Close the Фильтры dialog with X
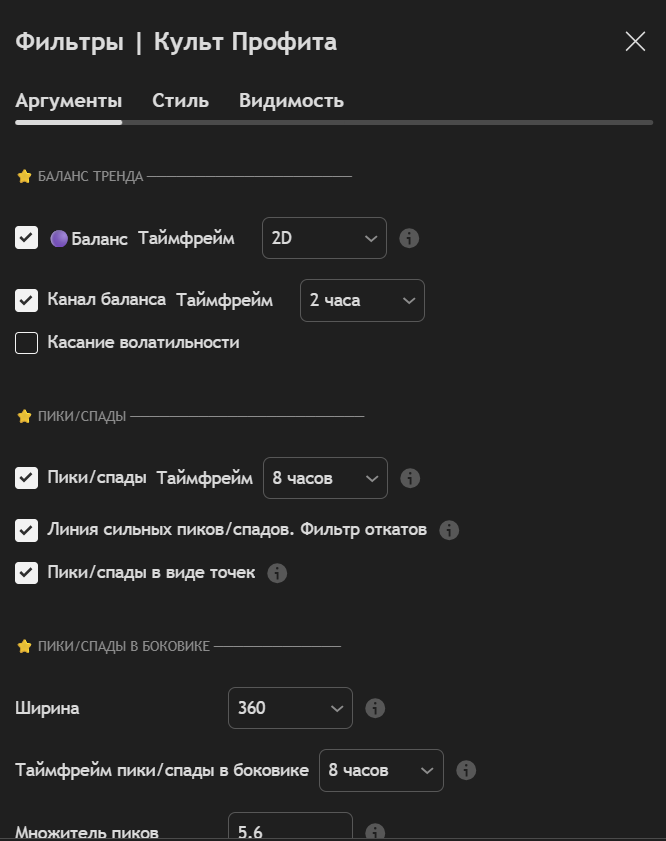The height and width of the screenshot is (841, 666). tap(635, 42)
